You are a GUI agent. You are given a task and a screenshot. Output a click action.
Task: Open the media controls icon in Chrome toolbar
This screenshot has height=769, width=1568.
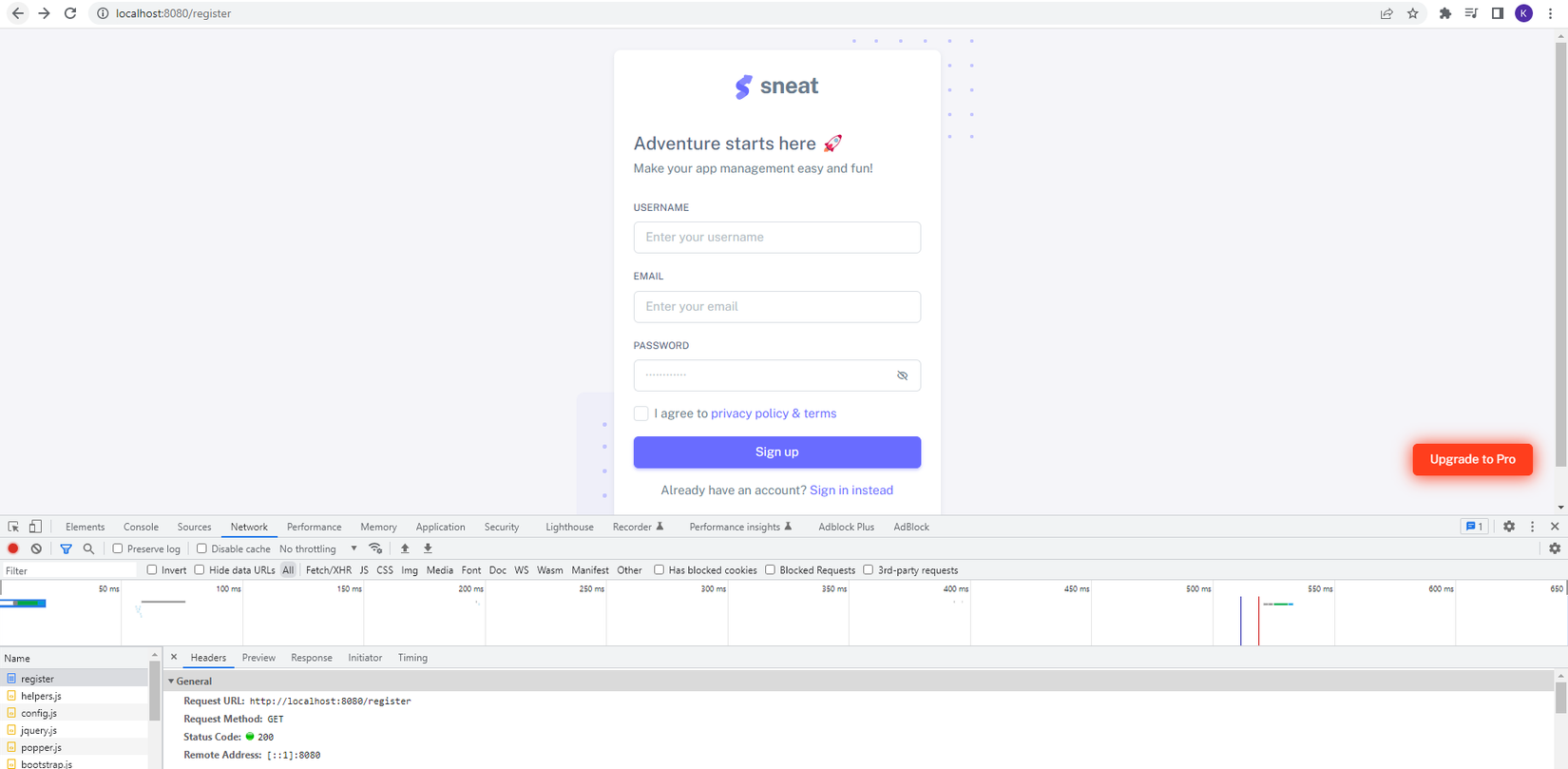tap(1471, 13)
